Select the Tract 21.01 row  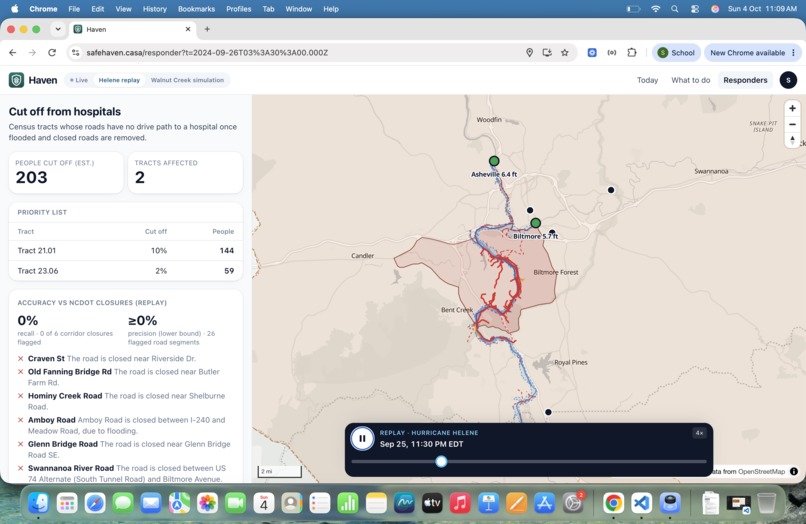click(x=125, y=250)
